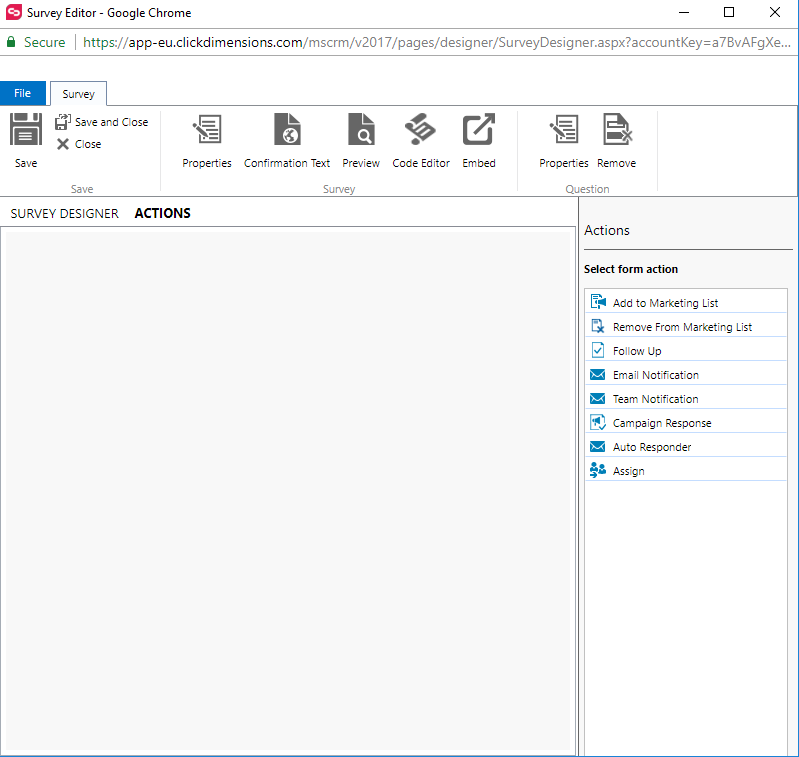This screenshot has height=757, width=799.
Task: Click the Follow Up checkmark icon
Action: click(x=598, y=350)
